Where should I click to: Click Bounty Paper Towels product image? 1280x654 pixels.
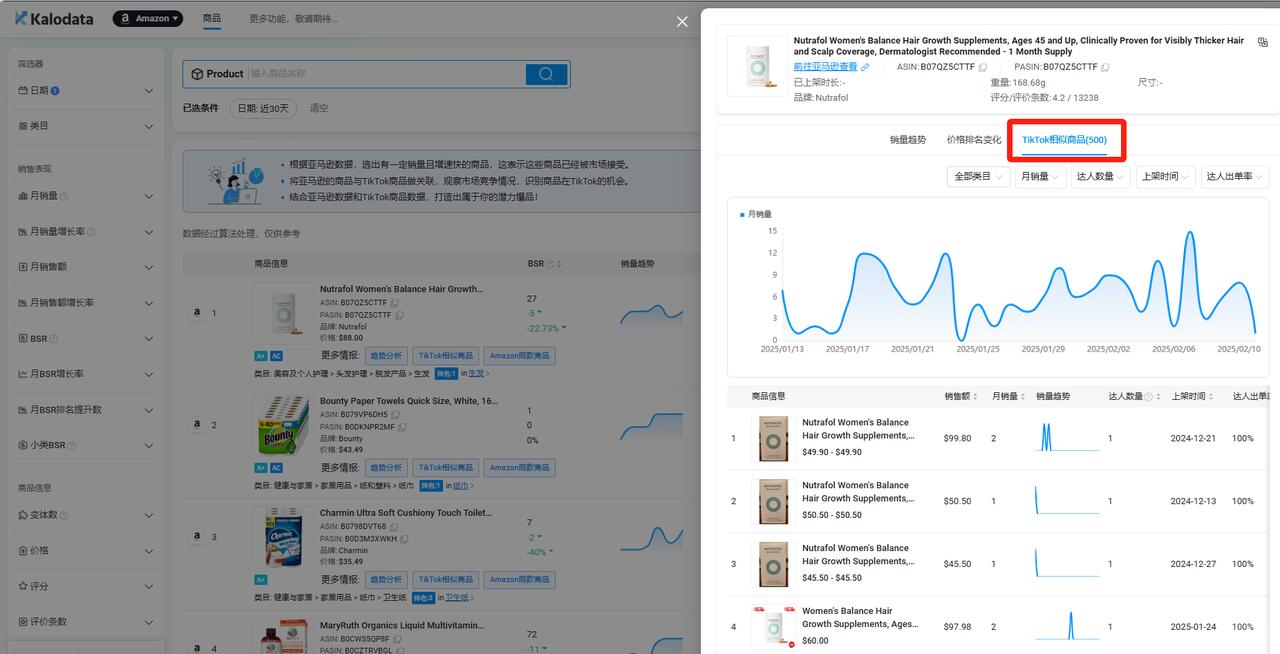(283, 426)
